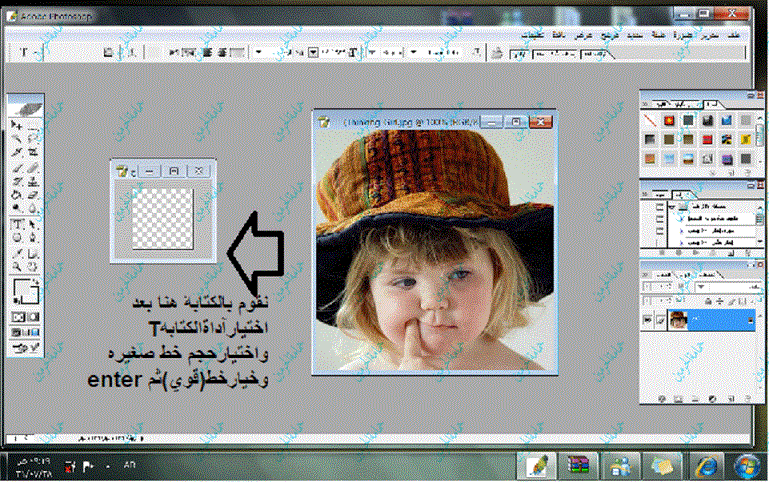
Task: Click the delete layer trash button
Action: click(x=746, y=400)
